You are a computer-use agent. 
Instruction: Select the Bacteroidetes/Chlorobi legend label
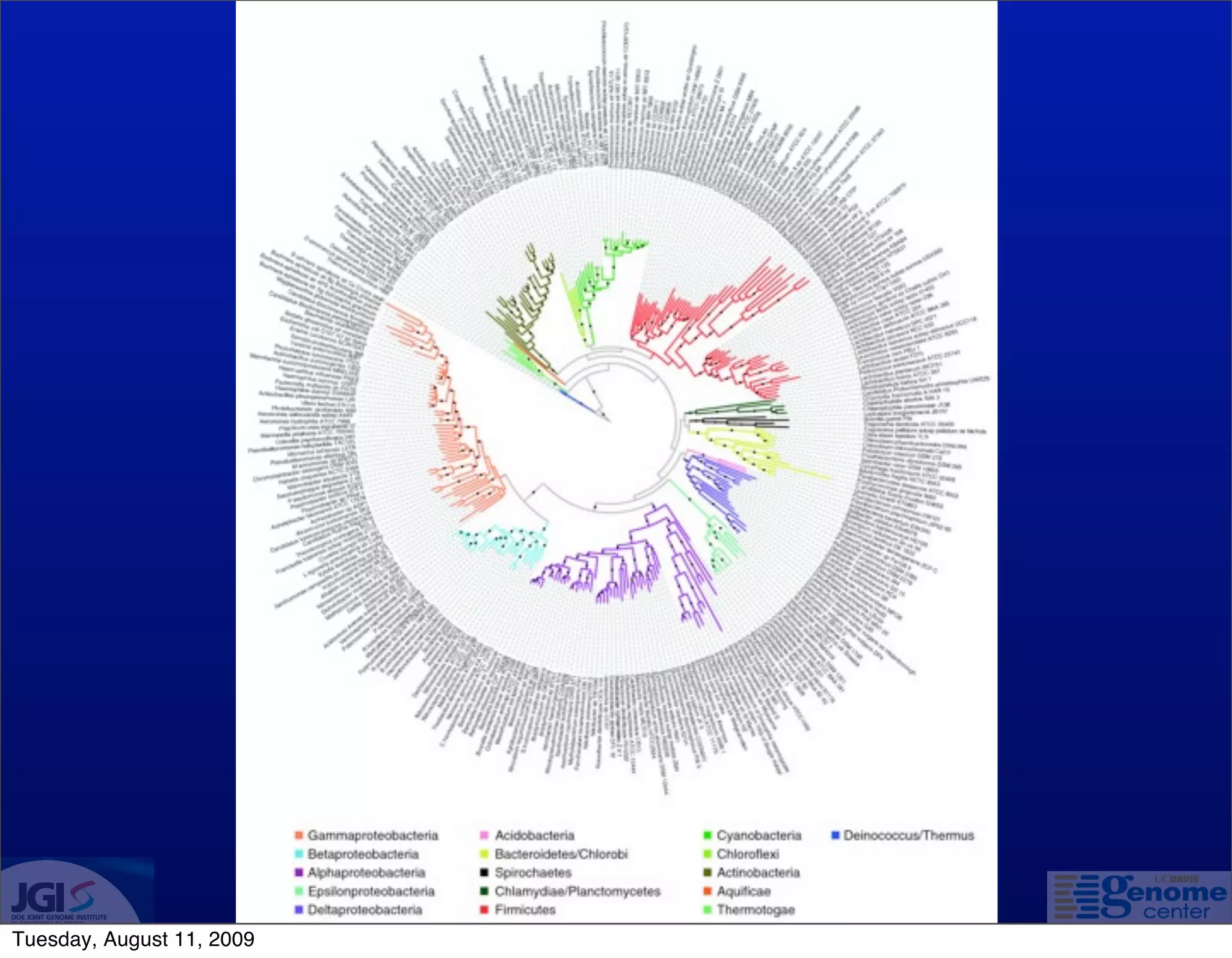(x=561, y=854)
